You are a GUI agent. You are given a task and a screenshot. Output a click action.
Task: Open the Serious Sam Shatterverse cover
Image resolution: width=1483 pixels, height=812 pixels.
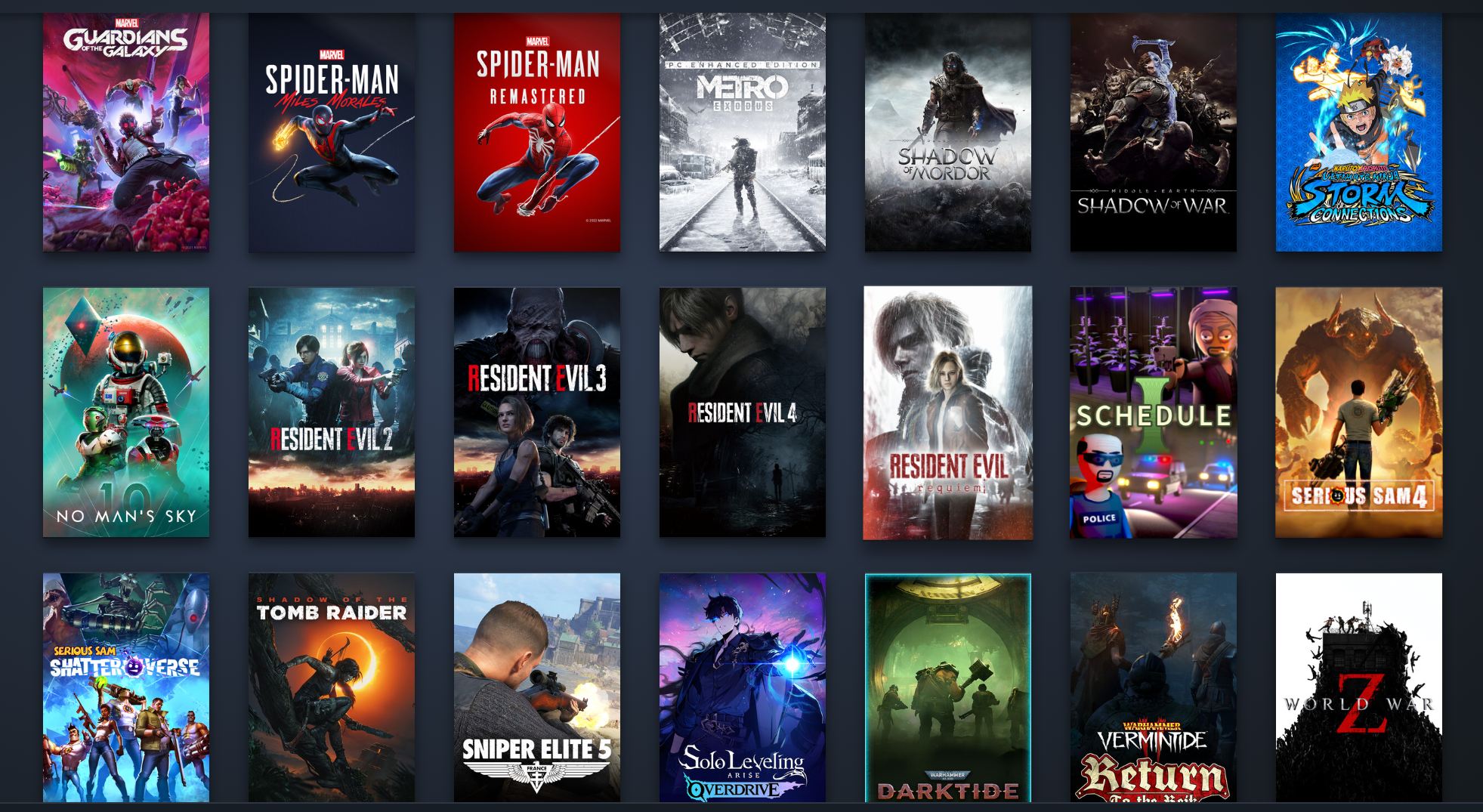point(126,687)
